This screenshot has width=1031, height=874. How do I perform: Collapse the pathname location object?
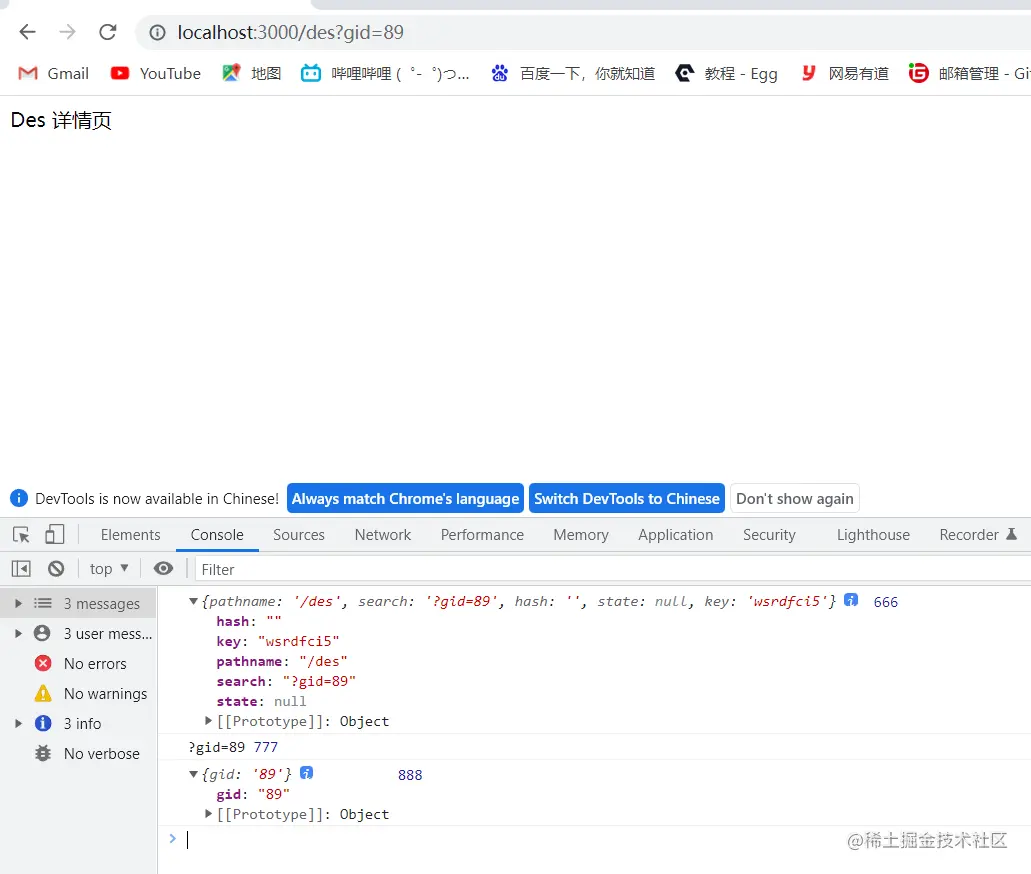(193, 601)
